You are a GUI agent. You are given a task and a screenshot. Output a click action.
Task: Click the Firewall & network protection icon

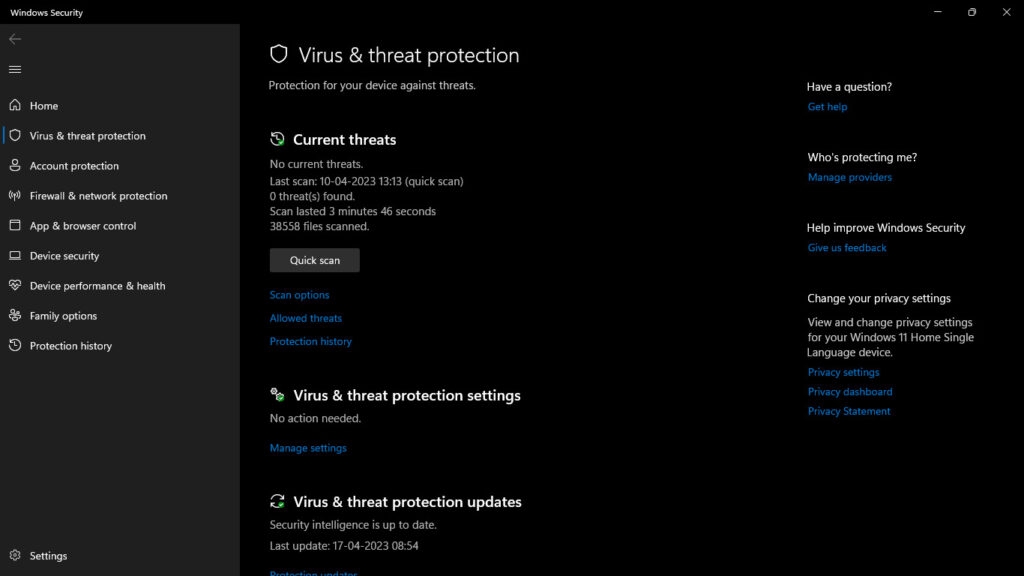tap(15, 196)
